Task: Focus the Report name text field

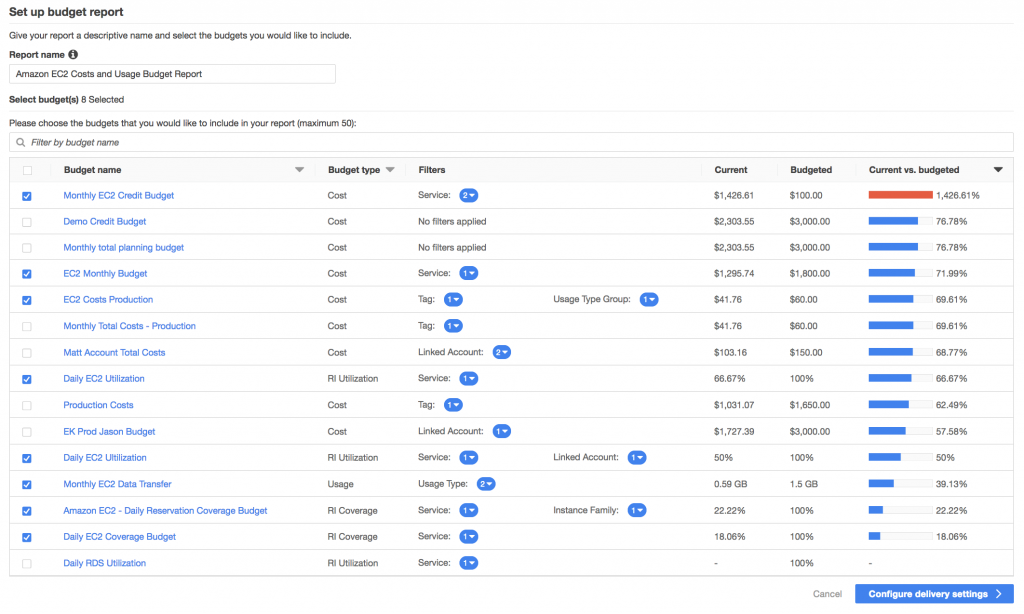Action: click(172, 74)
